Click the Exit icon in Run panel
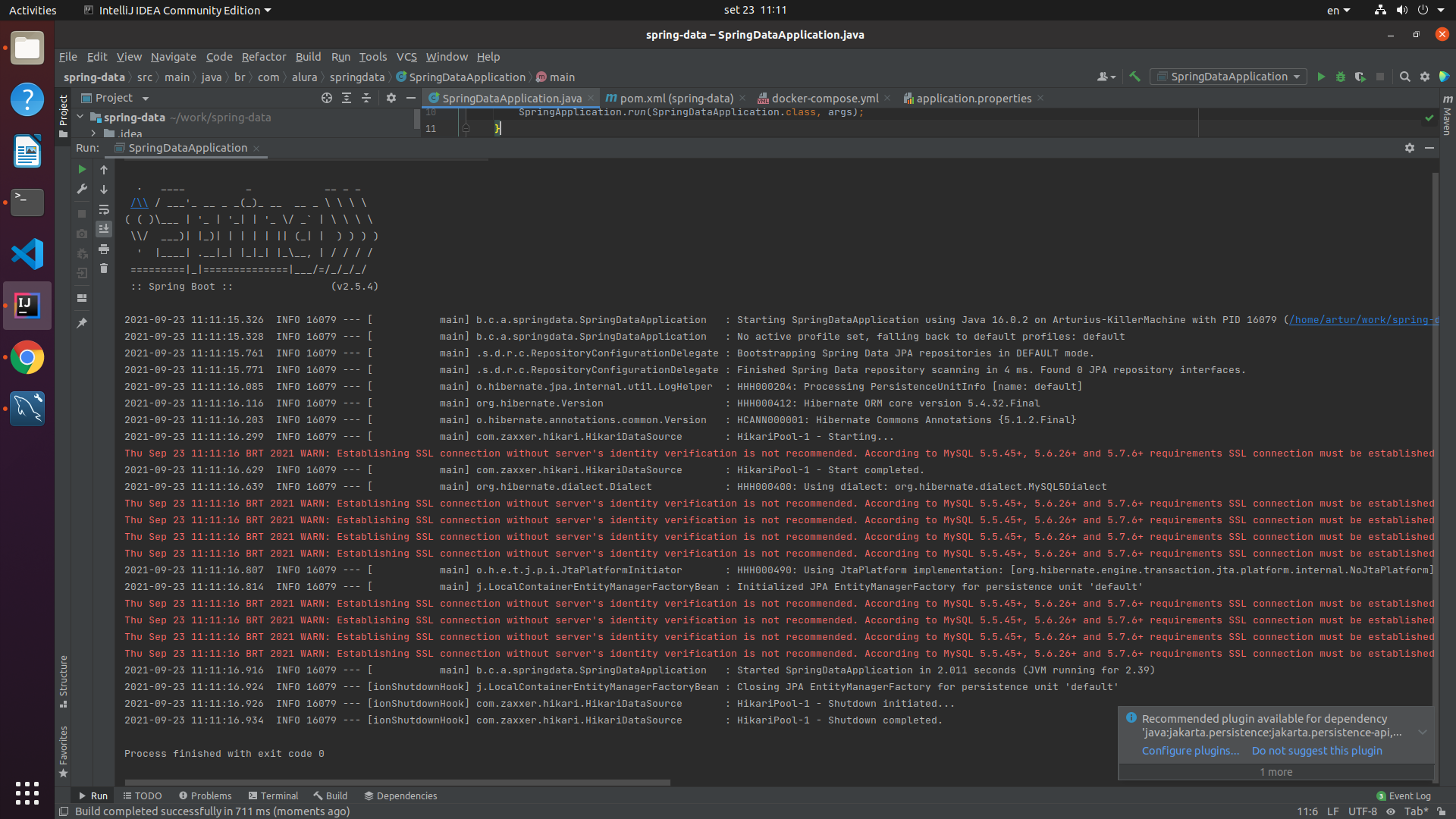1456x819 pixels. pyautogui.click(x=82, y=273)
